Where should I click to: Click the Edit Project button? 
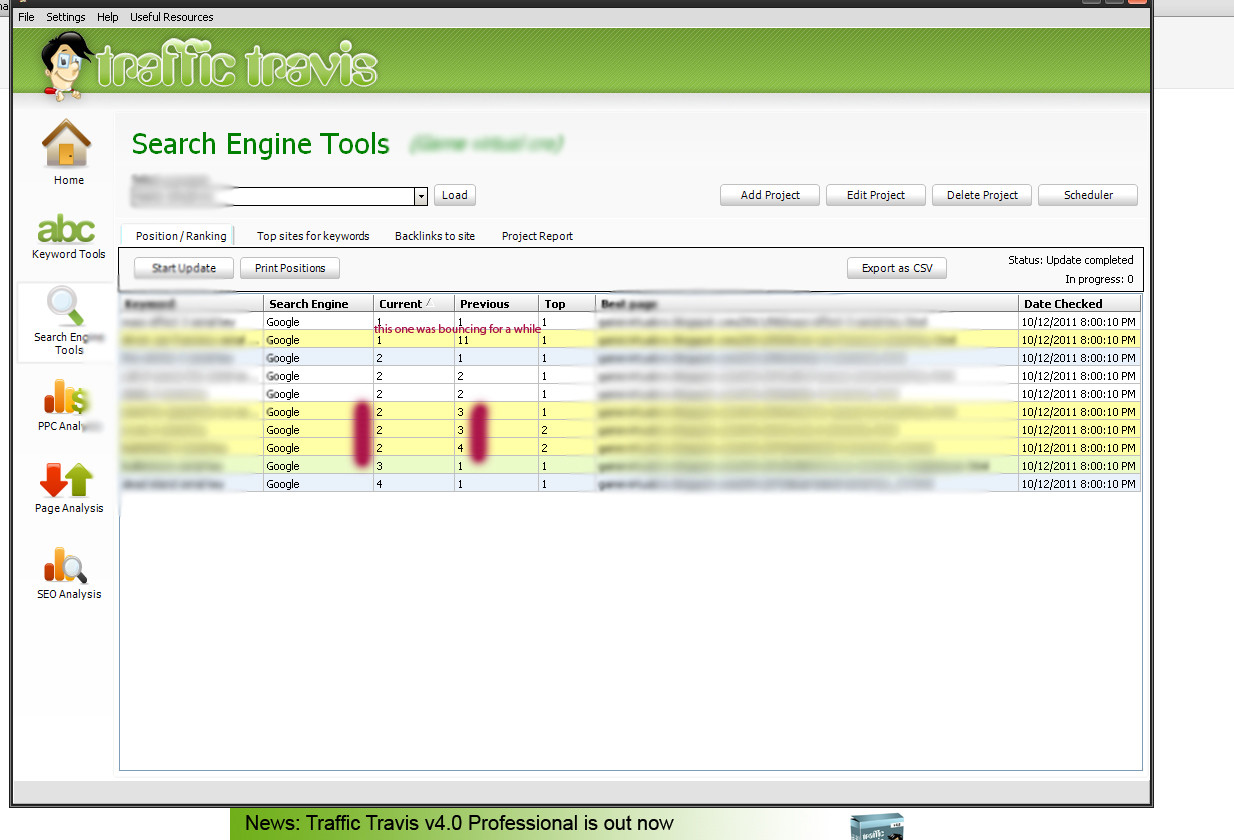(x=876, y=195)
